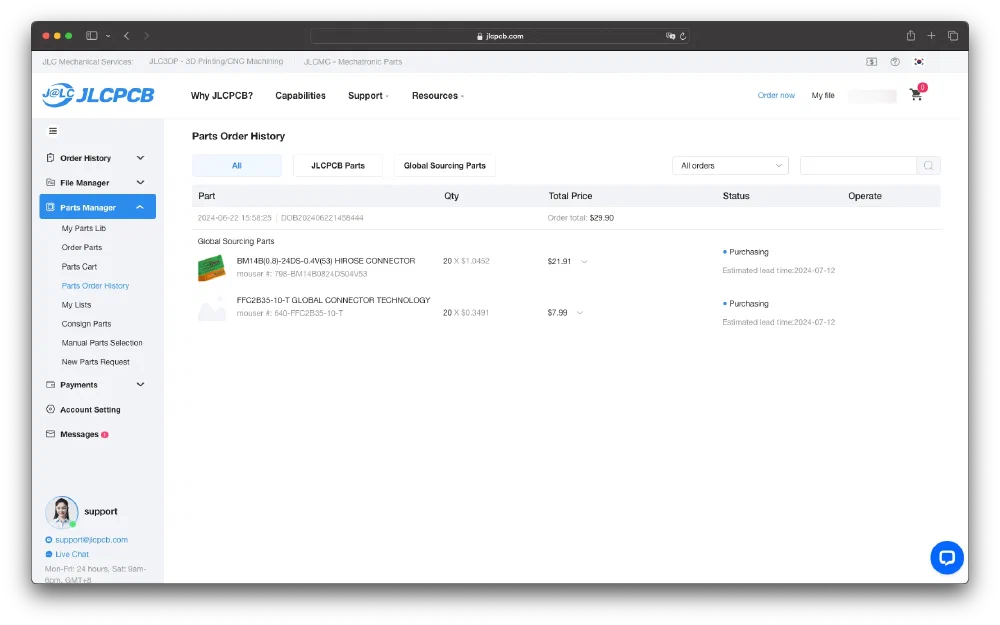Expand the $21.91 price breakdown arrow
1000x625 pixels.
pyautogui.click(x=584, y=262)
